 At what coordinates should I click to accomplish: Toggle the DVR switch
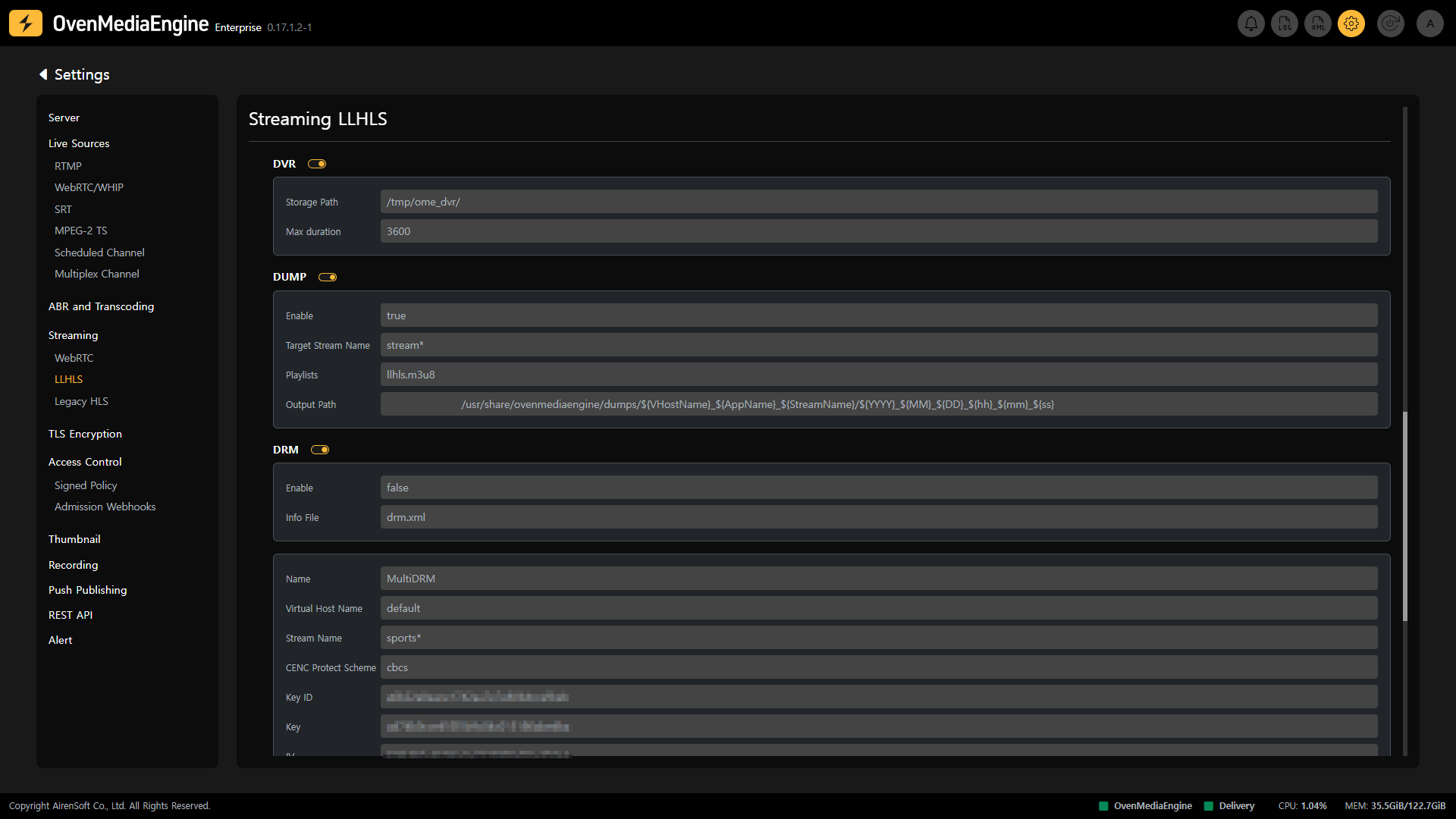[317, 164]
